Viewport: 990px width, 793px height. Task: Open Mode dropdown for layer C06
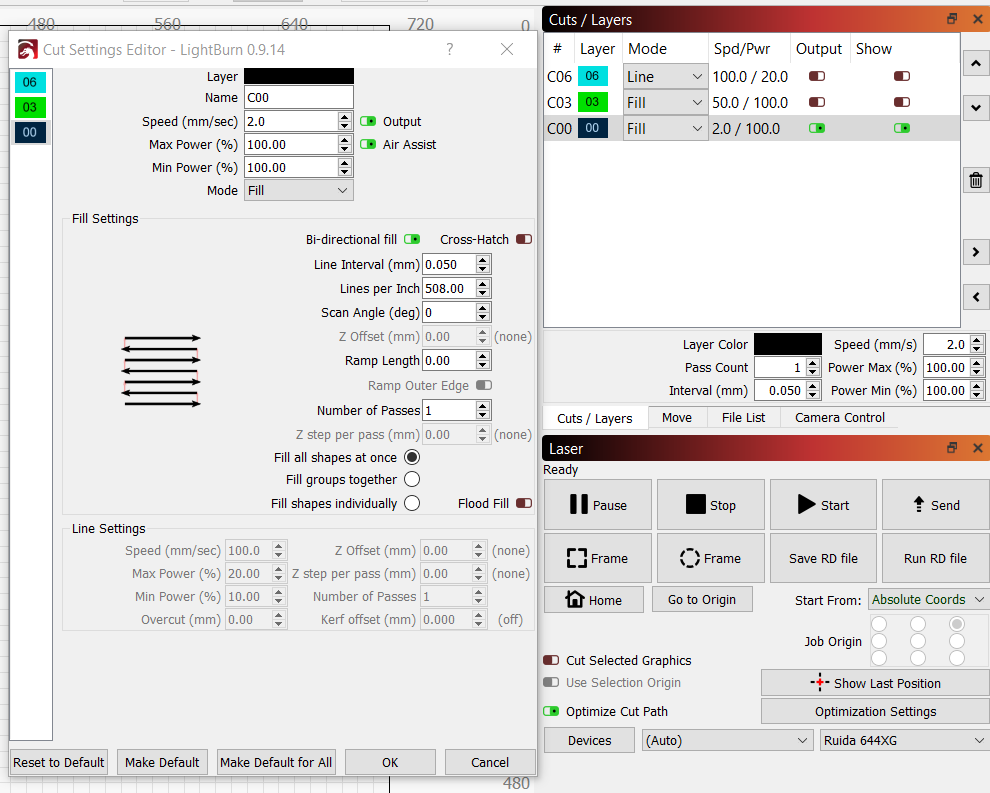(x=665, y=76)
